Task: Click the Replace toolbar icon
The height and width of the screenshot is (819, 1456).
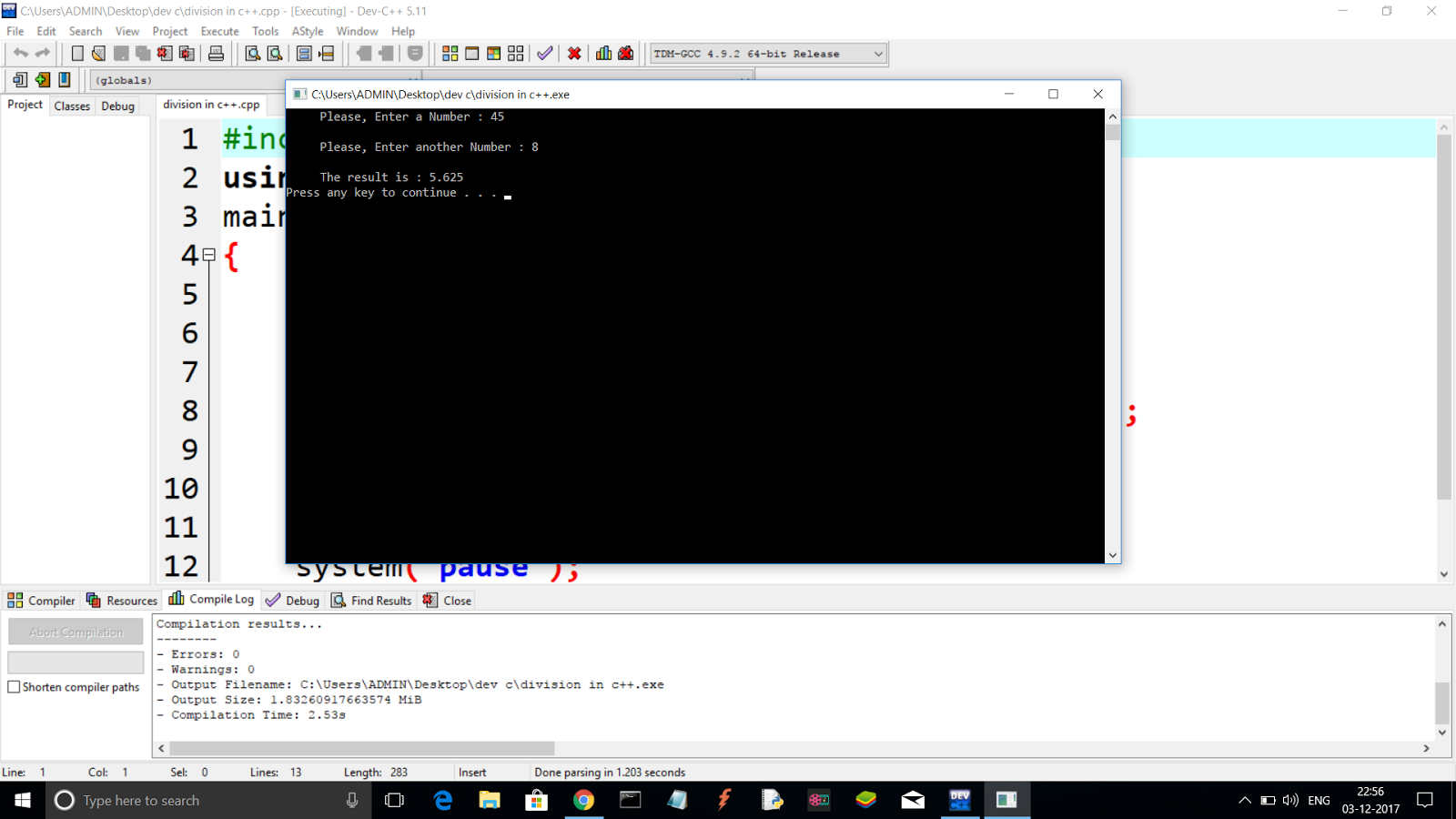Action: (x=274, y=54)
